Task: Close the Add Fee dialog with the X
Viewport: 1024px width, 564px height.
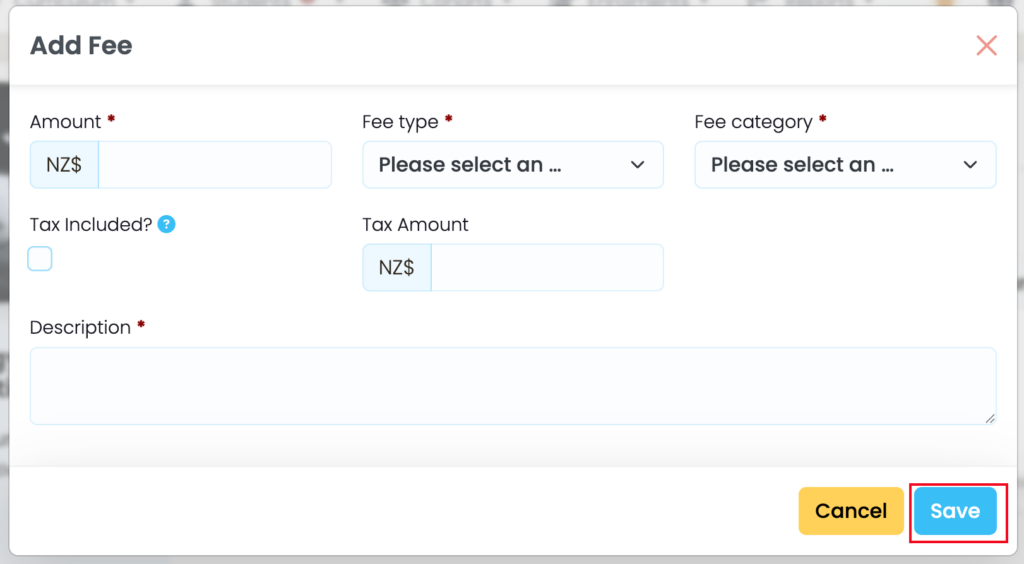Action: 986,45
